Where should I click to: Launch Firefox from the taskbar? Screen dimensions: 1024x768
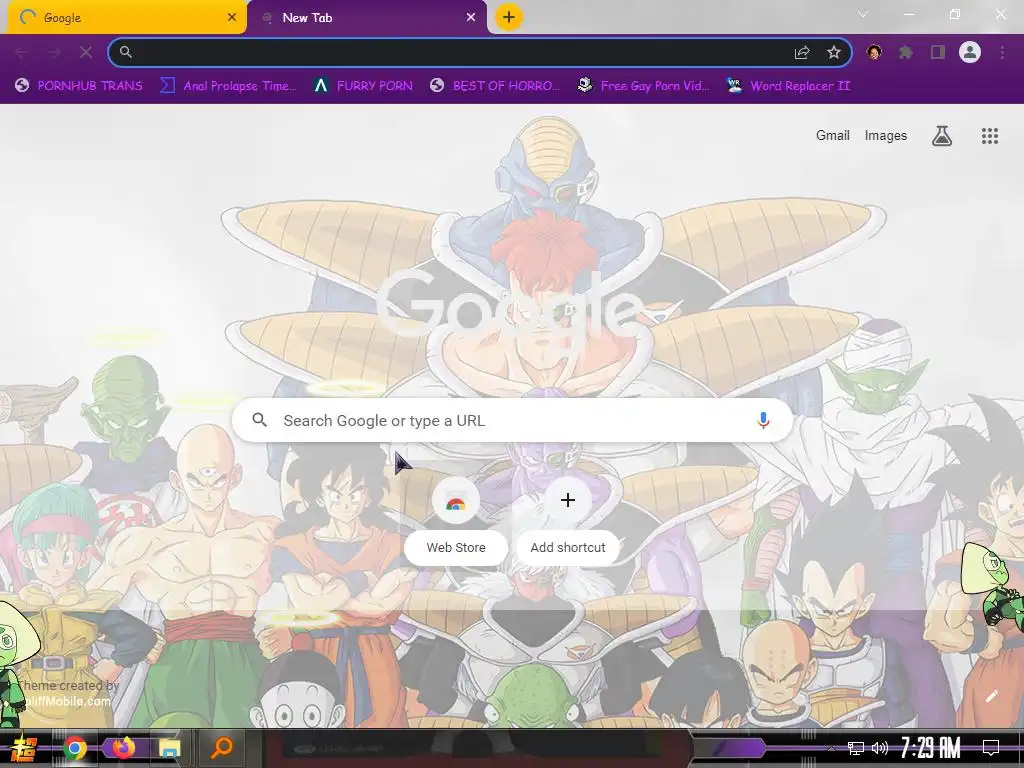pyautogui.click(x=123, y=747)
